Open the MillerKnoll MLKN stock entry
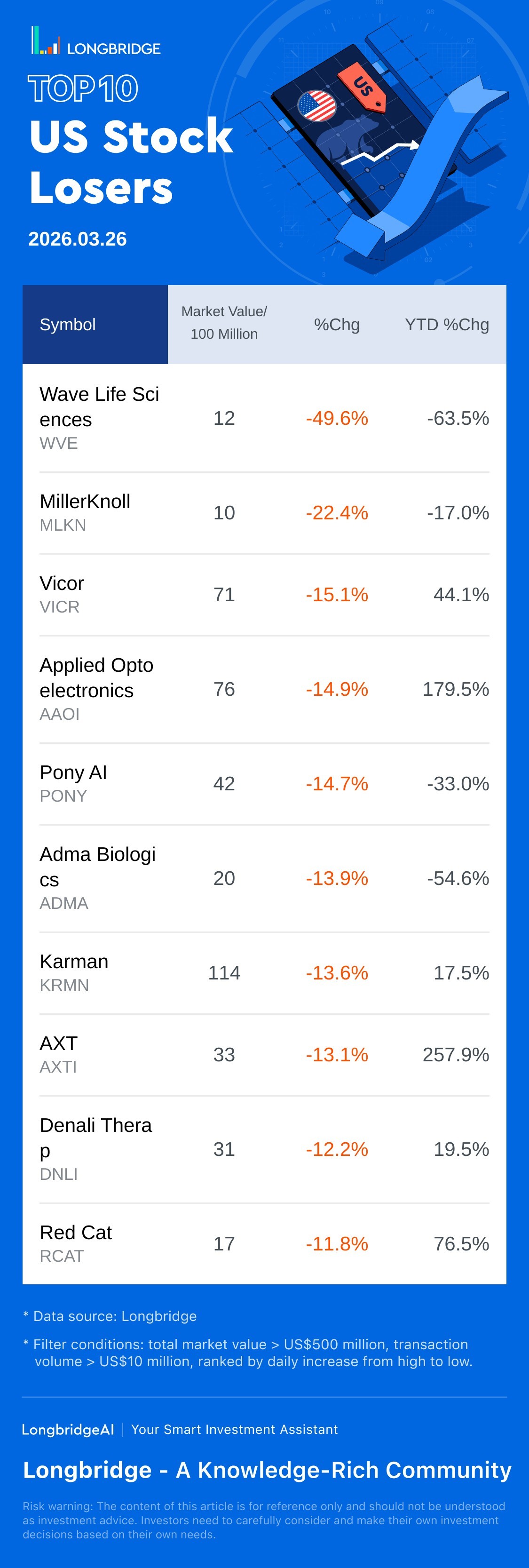529x1568 pixels. [x=85, y=512]
